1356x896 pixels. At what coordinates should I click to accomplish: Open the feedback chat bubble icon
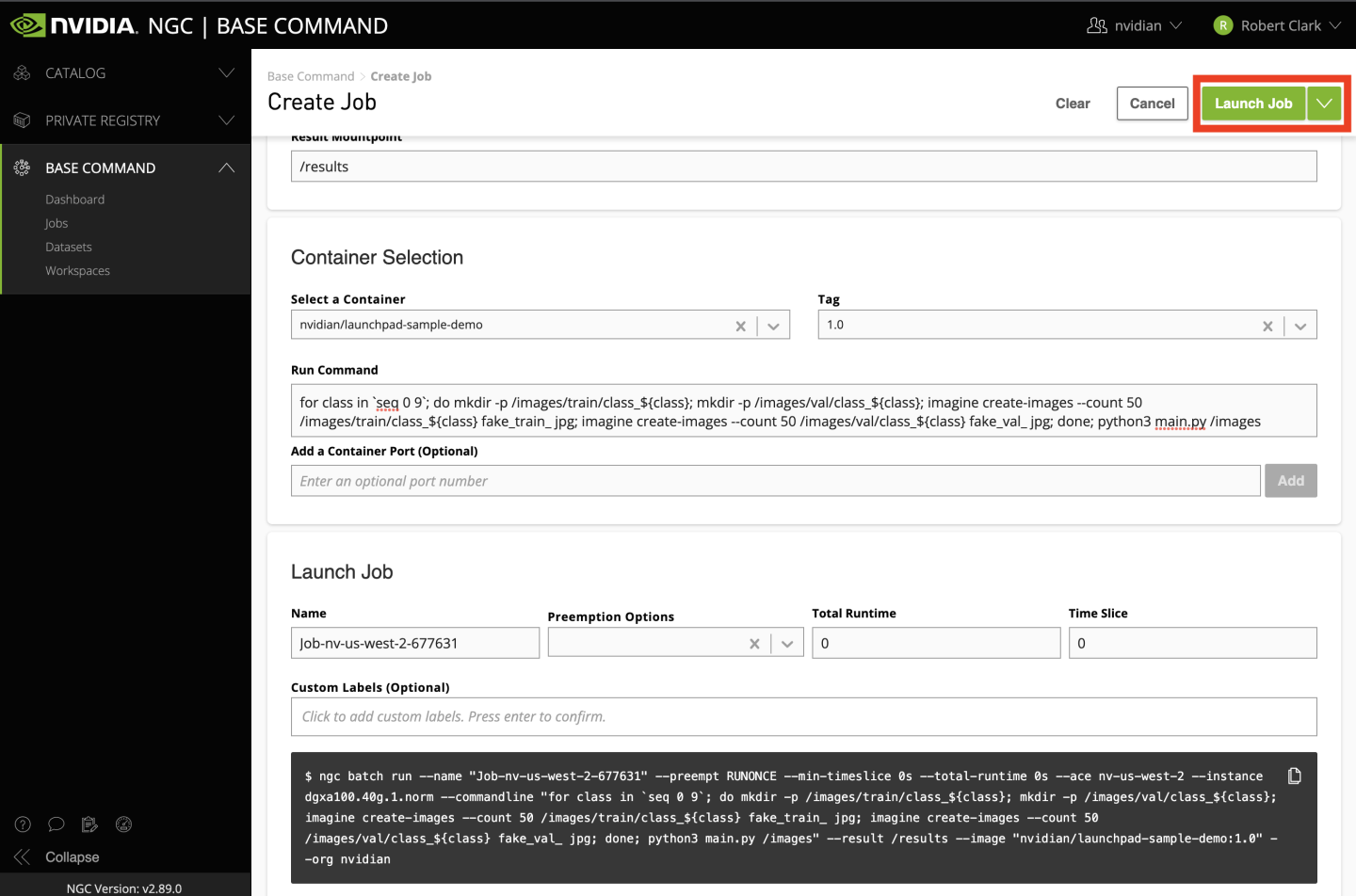point(56,824)
